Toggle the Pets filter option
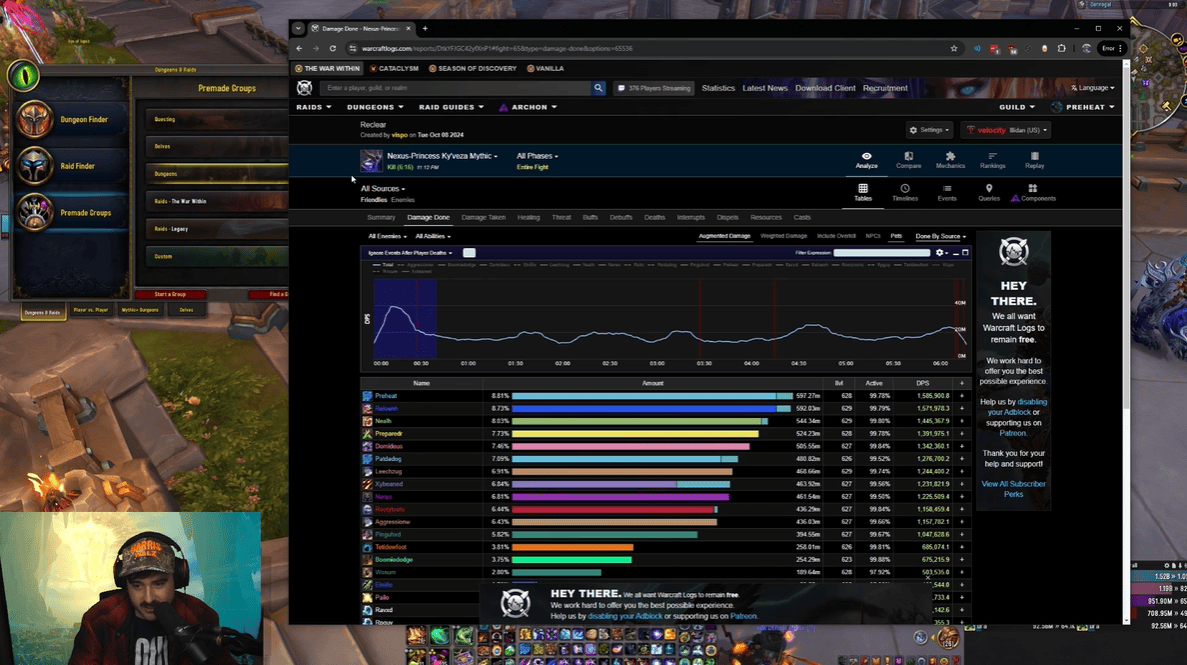This screenshot has width=1187, height=665. 896,236
